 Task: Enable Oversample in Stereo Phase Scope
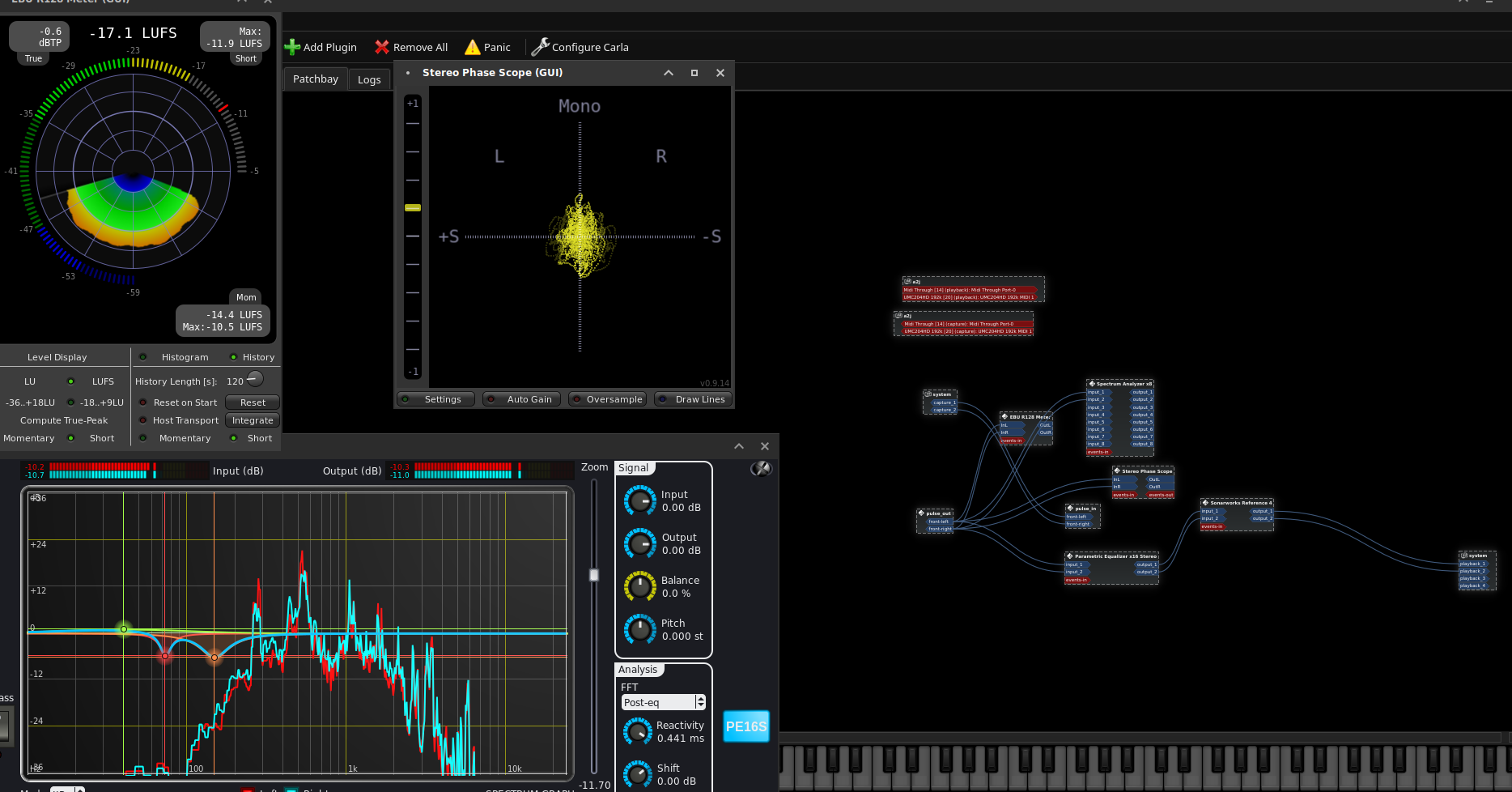coord(607,399)
